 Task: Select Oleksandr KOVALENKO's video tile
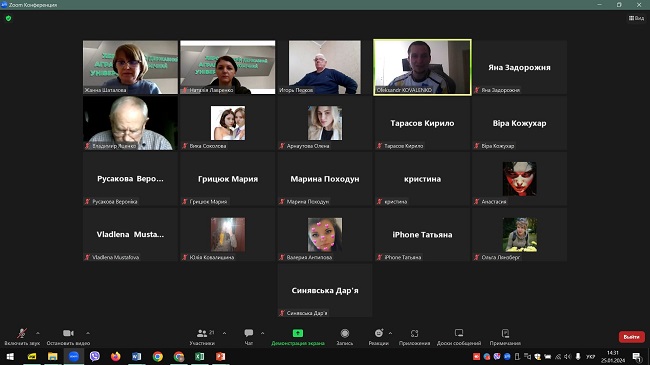pos(422,67)
